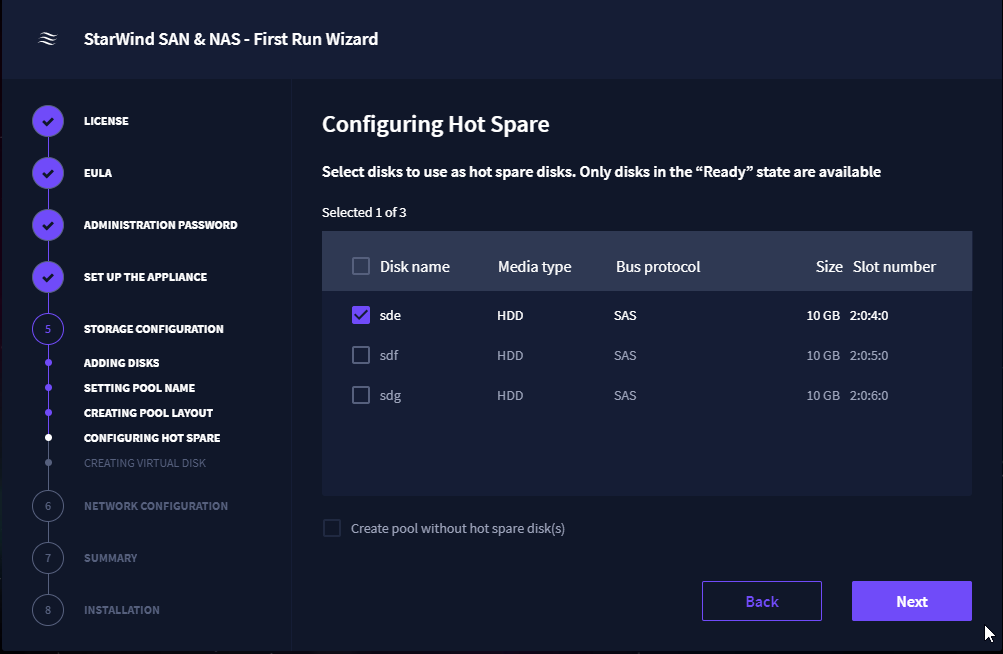Toggle the select-all checkbox beside Disk name
Screen dimensions: 1003x654
(361, 266)
